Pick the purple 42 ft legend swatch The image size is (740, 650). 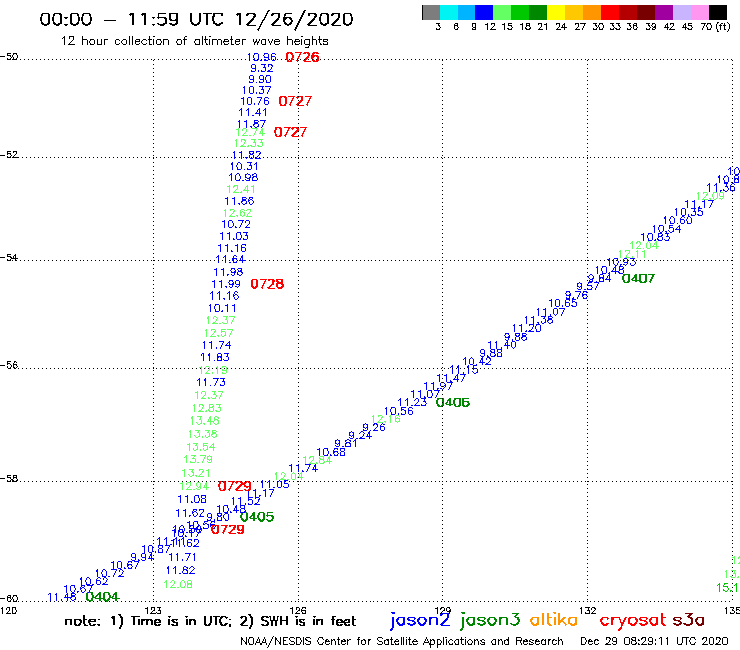(x=664, y=12)
